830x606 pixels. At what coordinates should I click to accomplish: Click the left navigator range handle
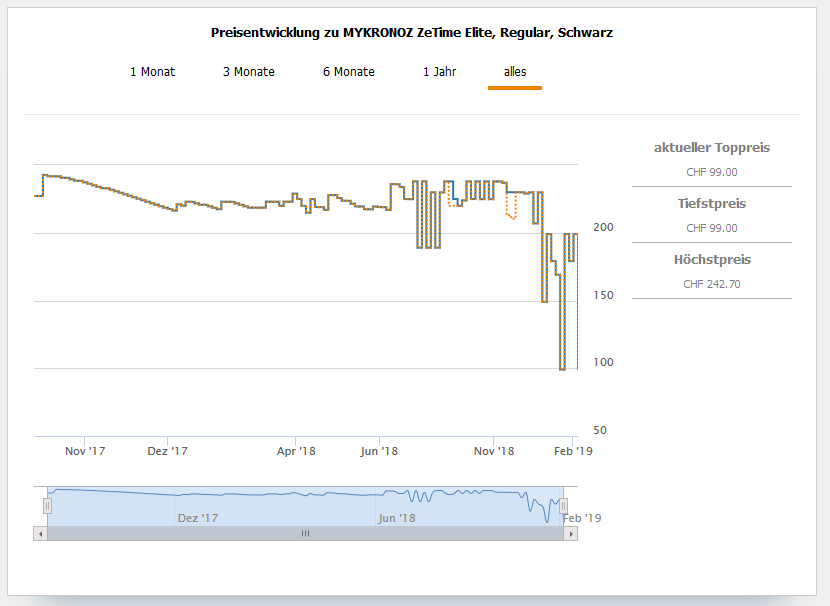click(47, 506)
